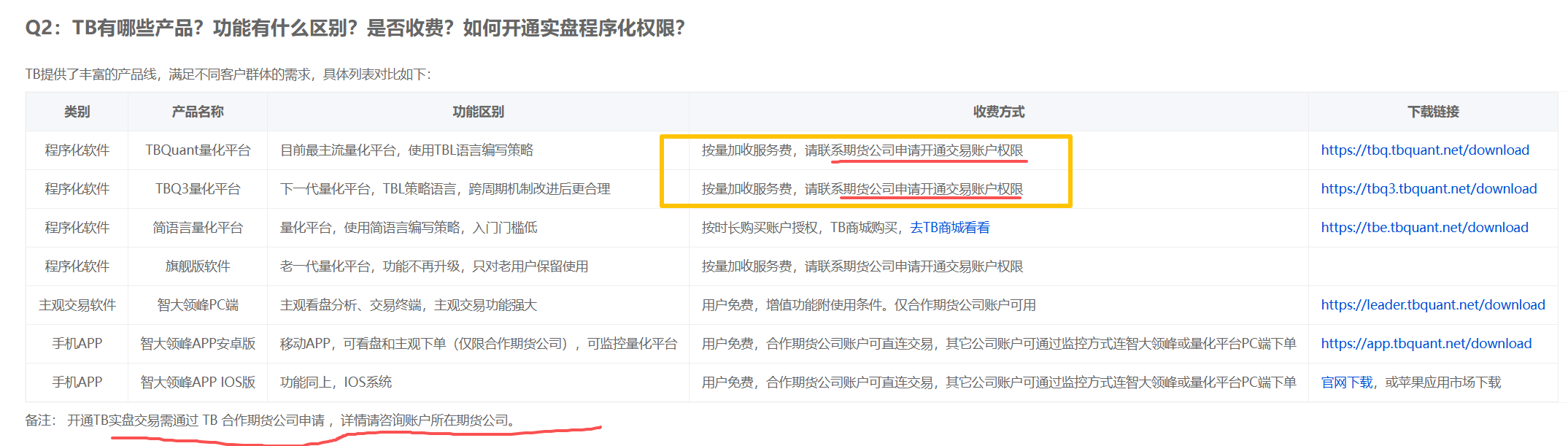Viewport: 1568px width, 446px height.
Task: Click the 下载链接 column header
Action: click(x=1433, y=112)
